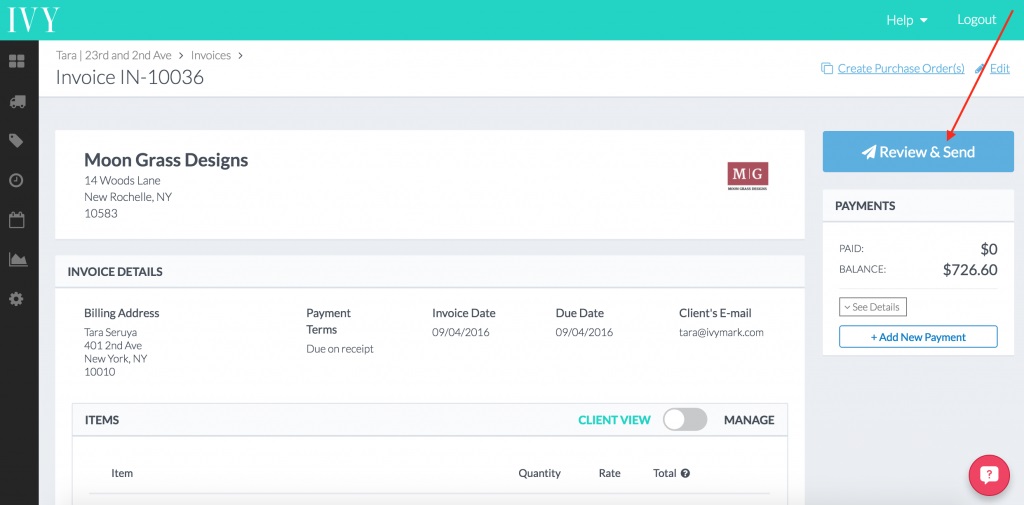1024x505 pixels.
Task: Click the calendar icon in sidebar
Action: pyautogui.click(x=16, y=220)
